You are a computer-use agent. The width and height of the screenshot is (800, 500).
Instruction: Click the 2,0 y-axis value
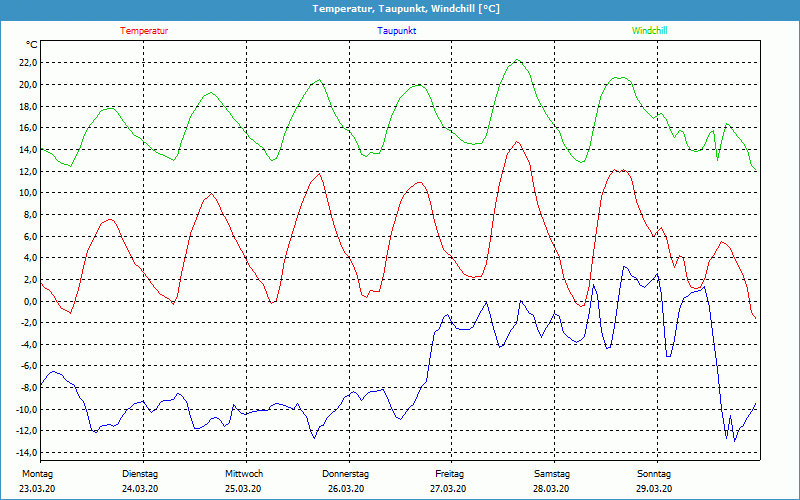click(30, 279)
